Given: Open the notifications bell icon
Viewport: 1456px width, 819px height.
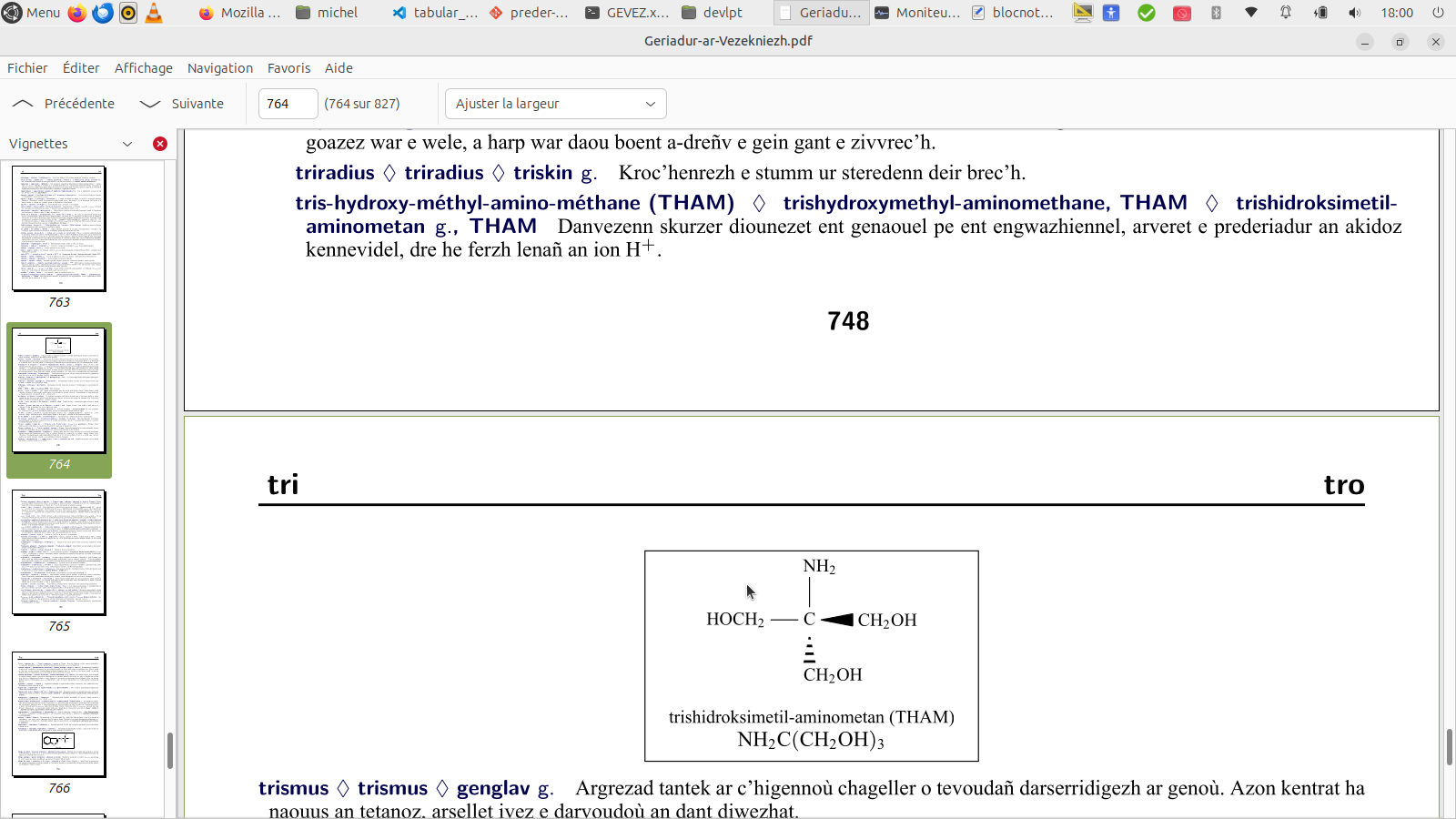Looking at the screenshot, I should [1286, 13].
